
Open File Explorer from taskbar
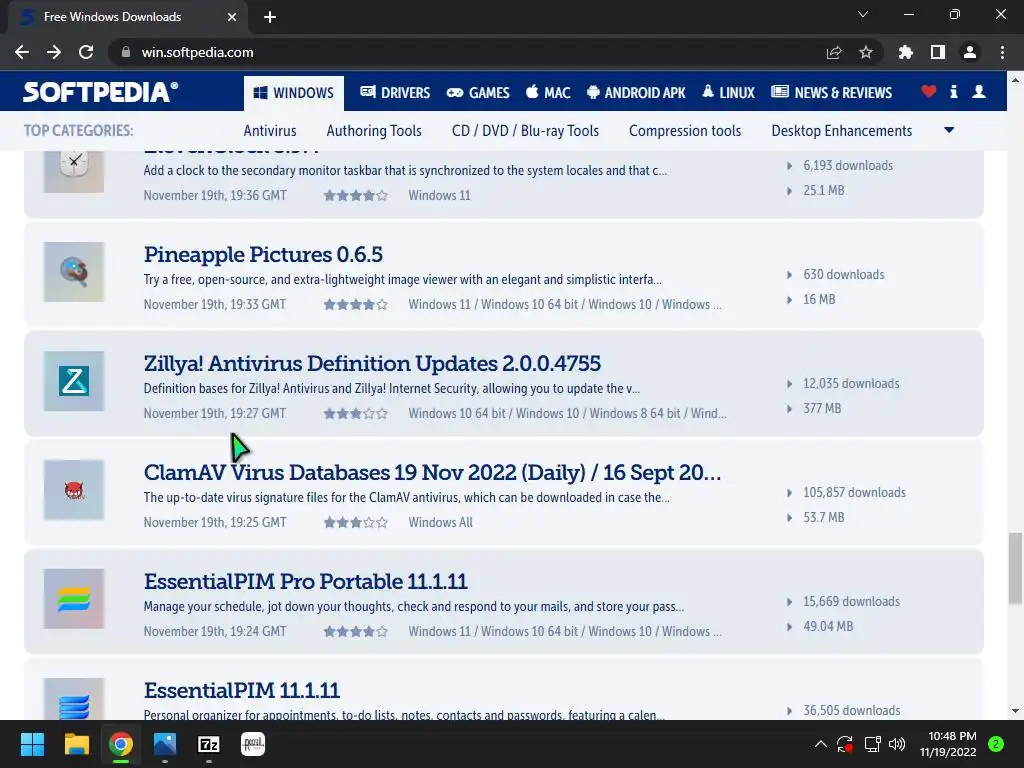point(76,744)
